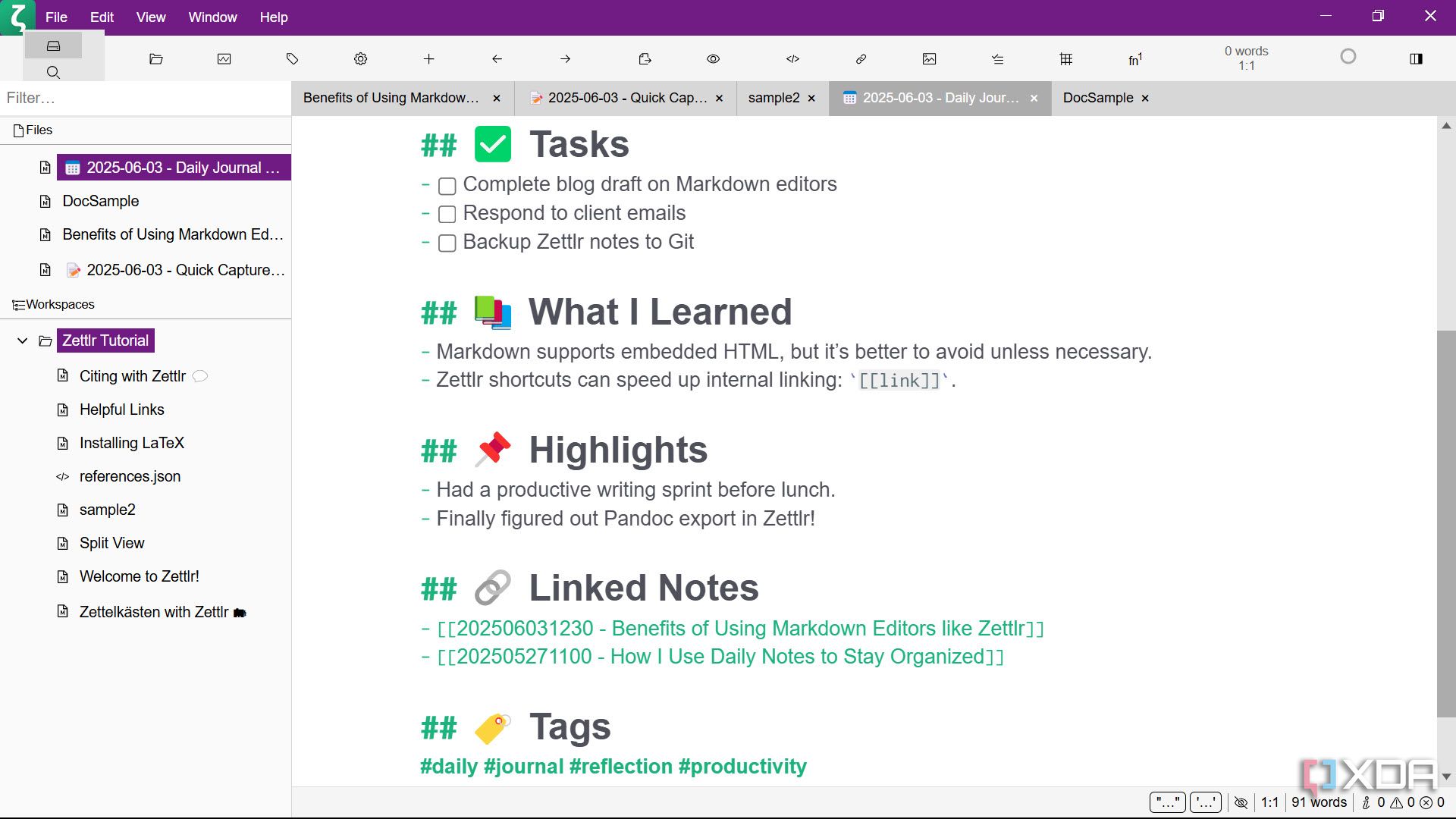
Task: Open DocSample in the Files list
Action: pos(101,201)
